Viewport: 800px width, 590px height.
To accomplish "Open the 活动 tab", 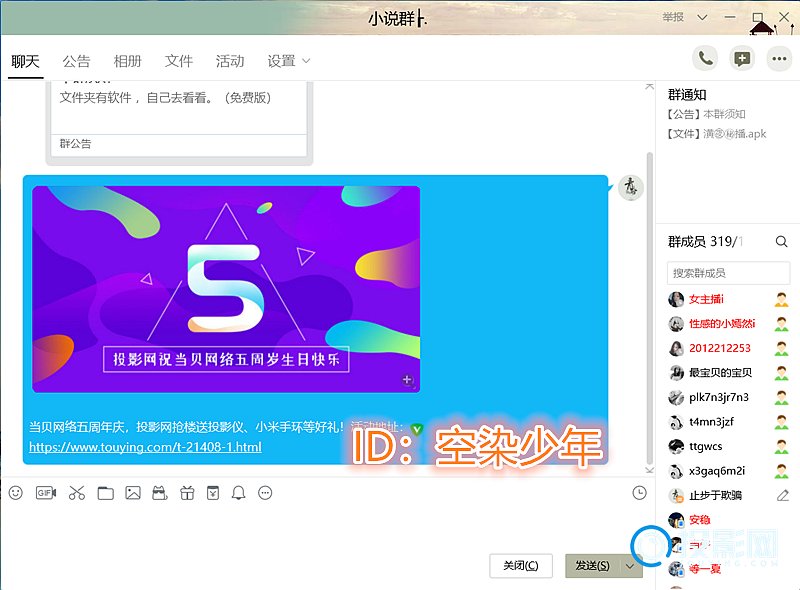I will [230, 61].
